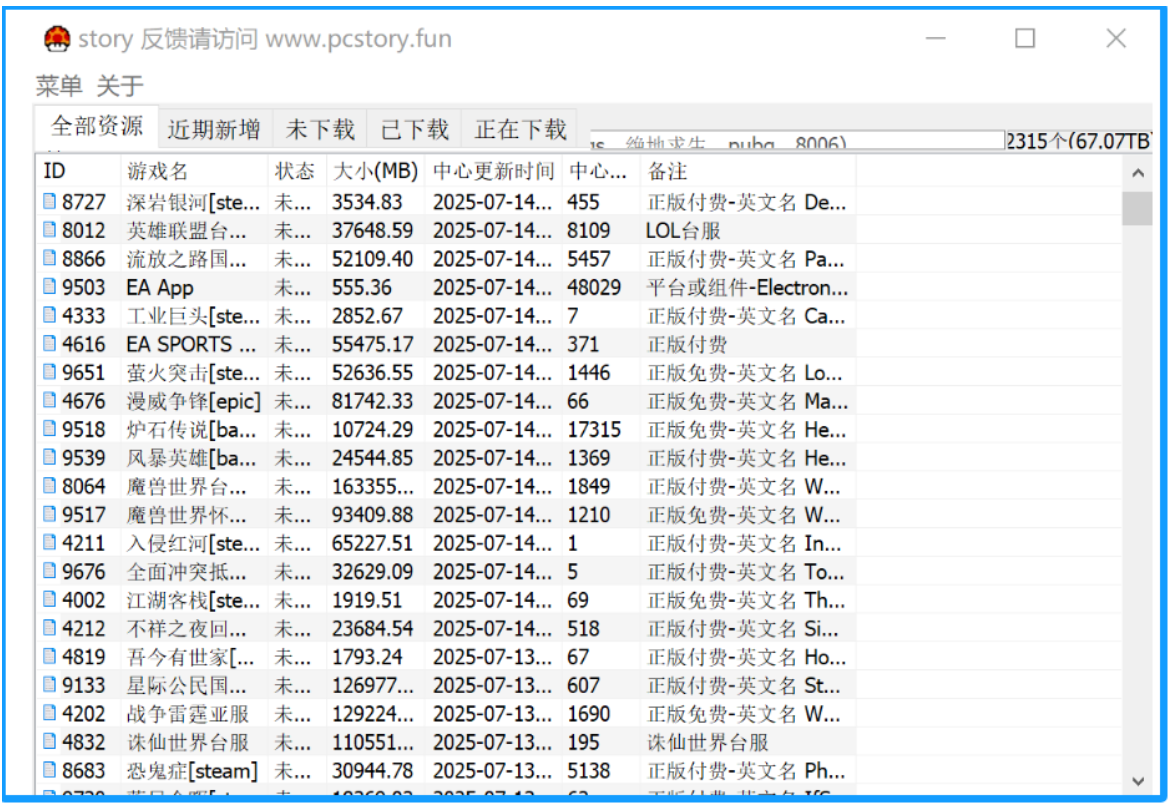Image resolution: width=1171 pixels, height=809 pixels.
Task: Click the file icon of row 4832
Action: (49, 741)
